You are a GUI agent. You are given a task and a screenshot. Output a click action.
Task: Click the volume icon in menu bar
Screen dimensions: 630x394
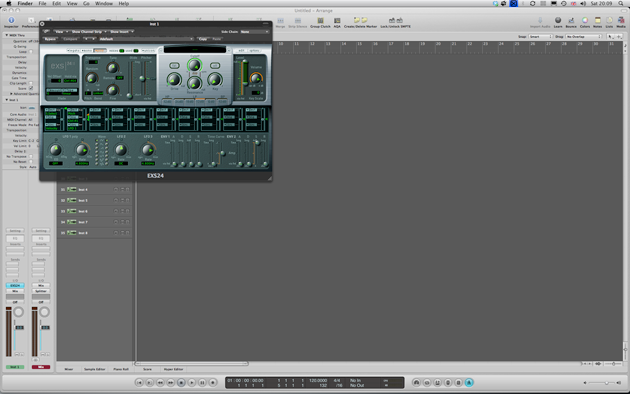point(583,4)
